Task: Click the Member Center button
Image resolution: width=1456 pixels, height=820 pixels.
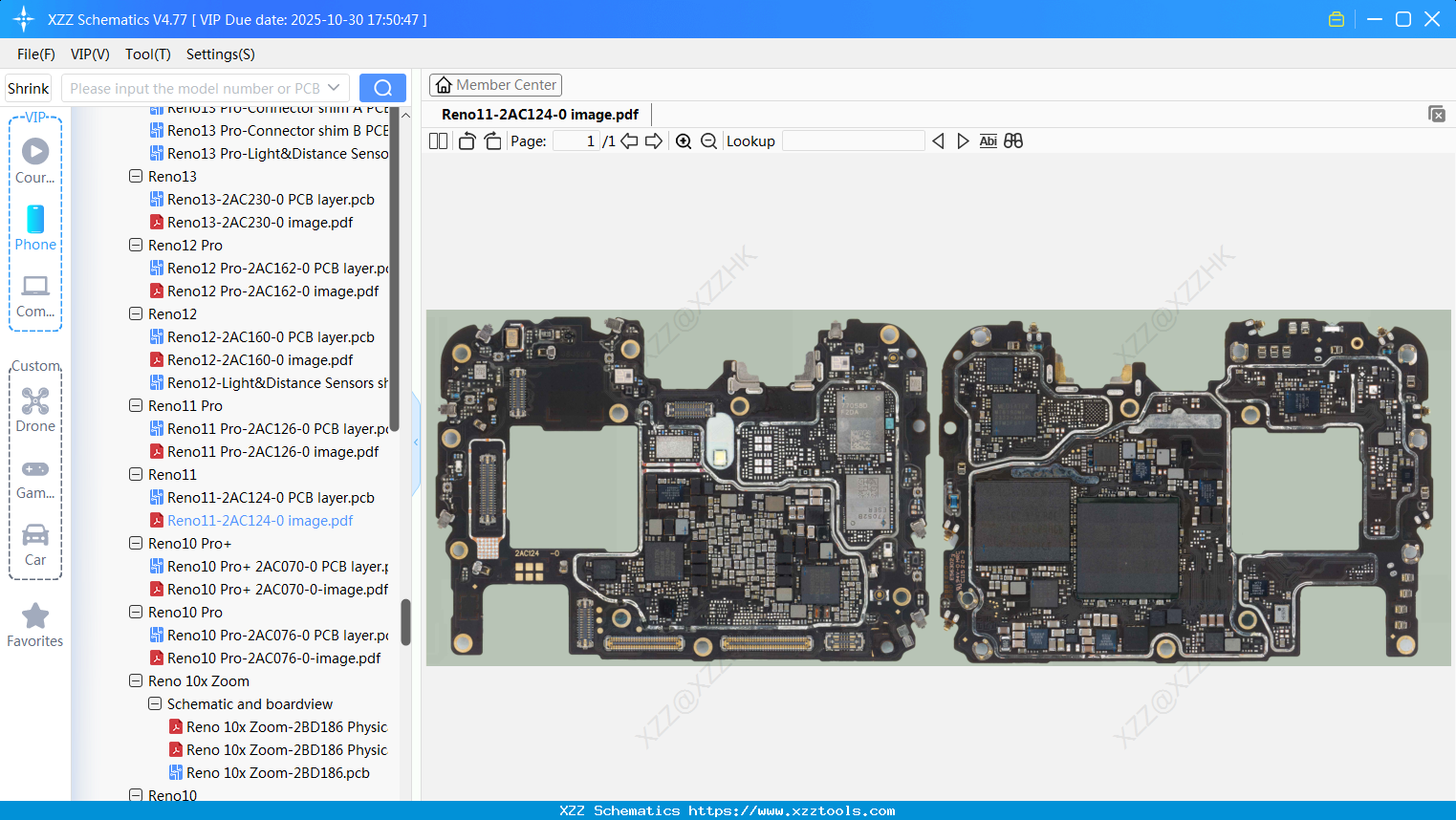Action: 495,84
